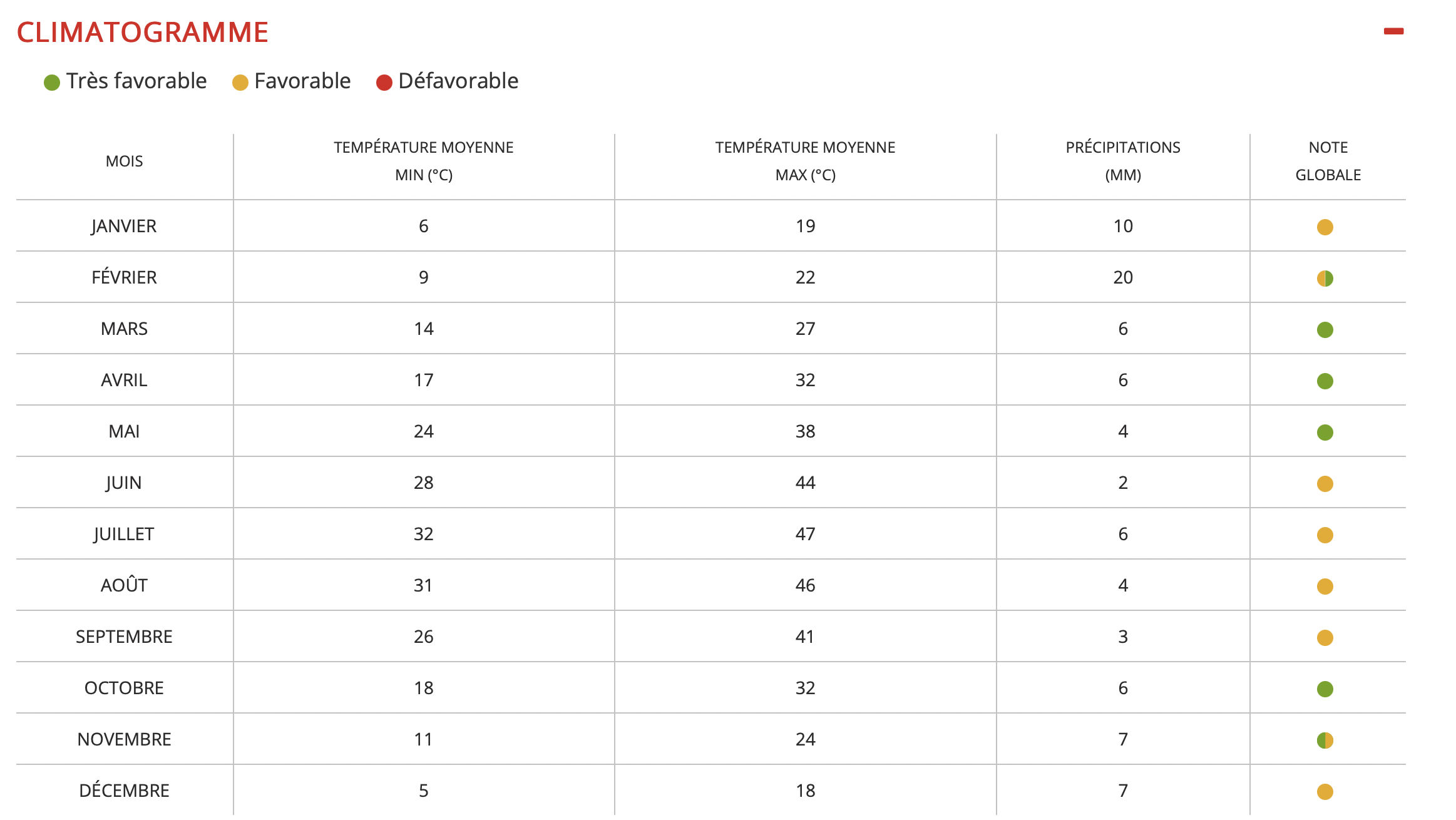Select the AVRIL row label
Viewport: 1456px width, 820px height.
pyautogui.click(x=124, y=380)
